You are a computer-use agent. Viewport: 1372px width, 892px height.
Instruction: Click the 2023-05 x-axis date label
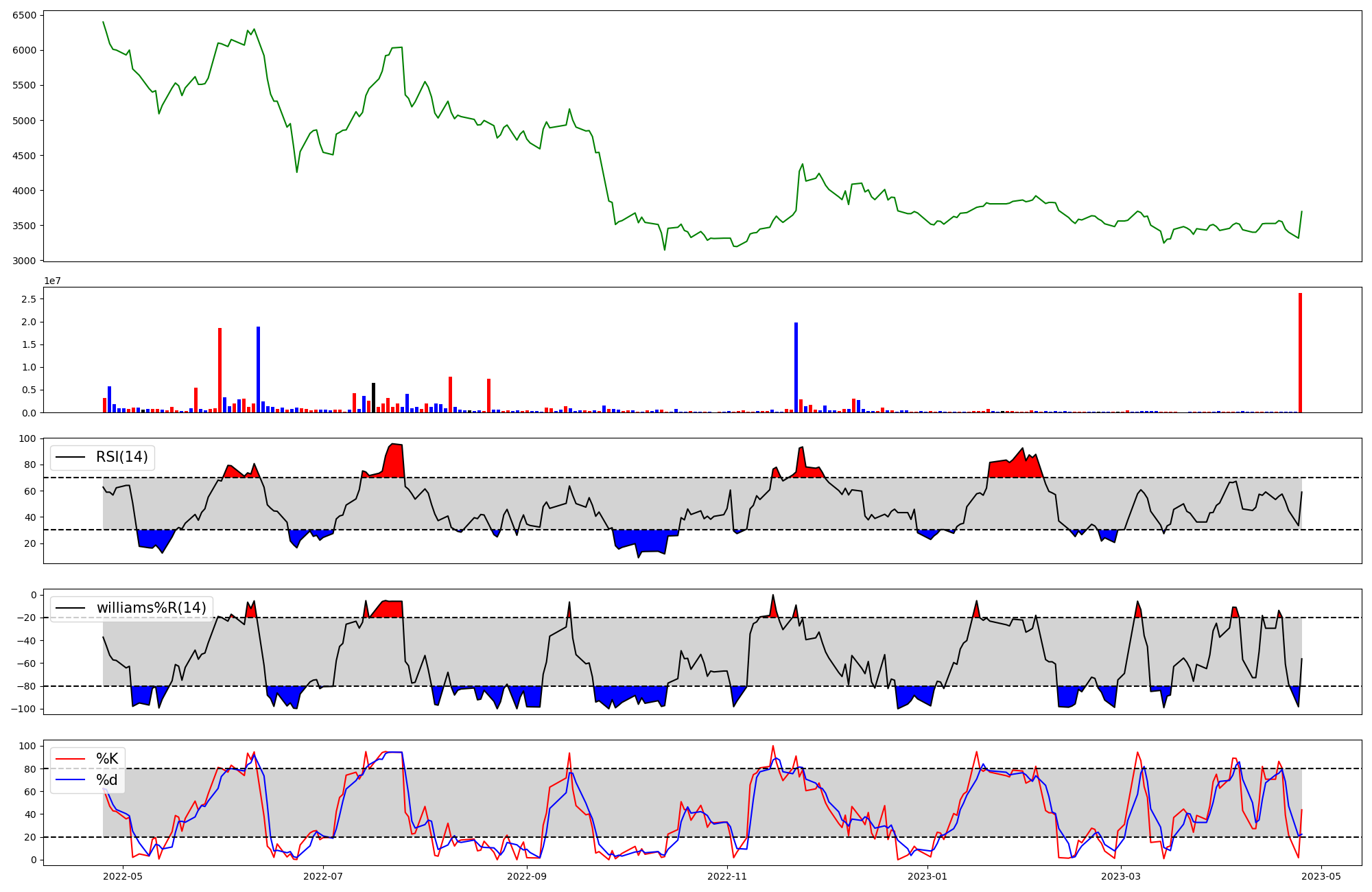tap(1321, 876)
